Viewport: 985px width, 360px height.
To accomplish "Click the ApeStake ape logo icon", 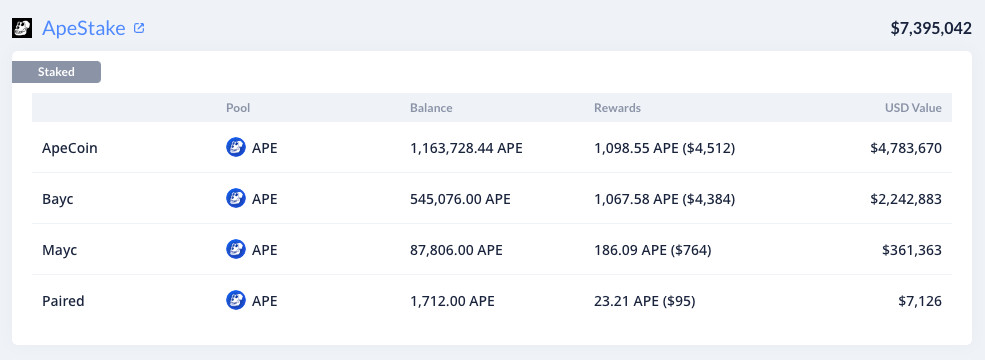I will tap(22, 28).
